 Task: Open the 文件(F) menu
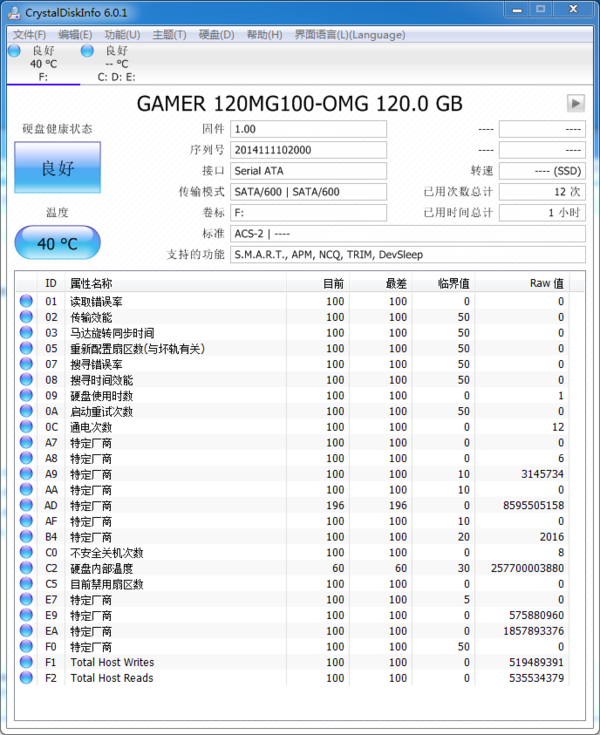[x=29, y=35]
